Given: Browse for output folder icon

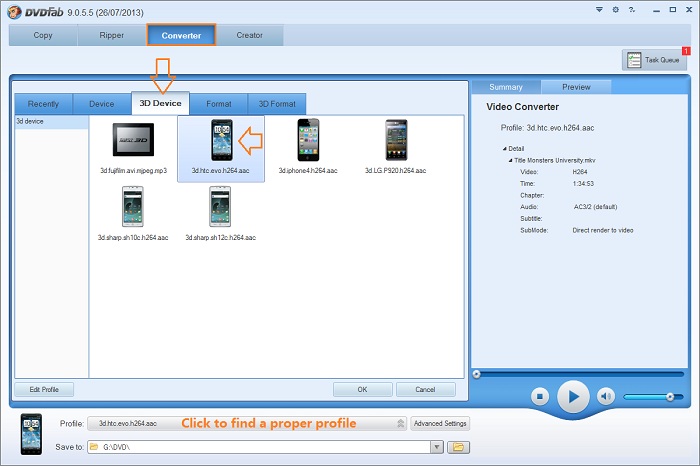Looking at the screenshot, I should pyautogui.click(x=458, y=447).
